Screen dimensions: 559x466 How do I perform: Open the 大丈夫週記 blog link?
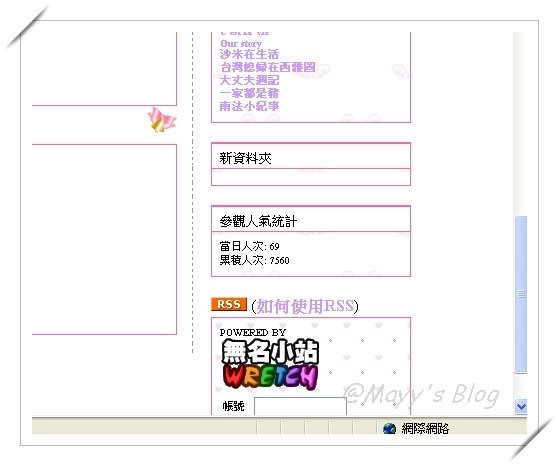[249, 80]
